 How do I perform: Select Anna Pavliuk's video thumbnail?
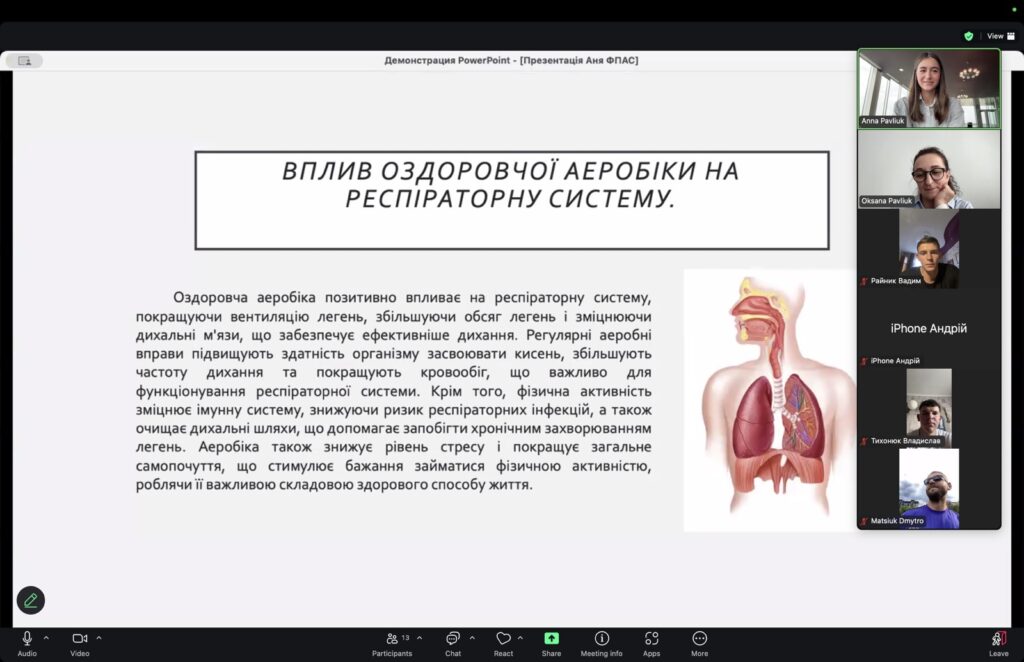929,89
